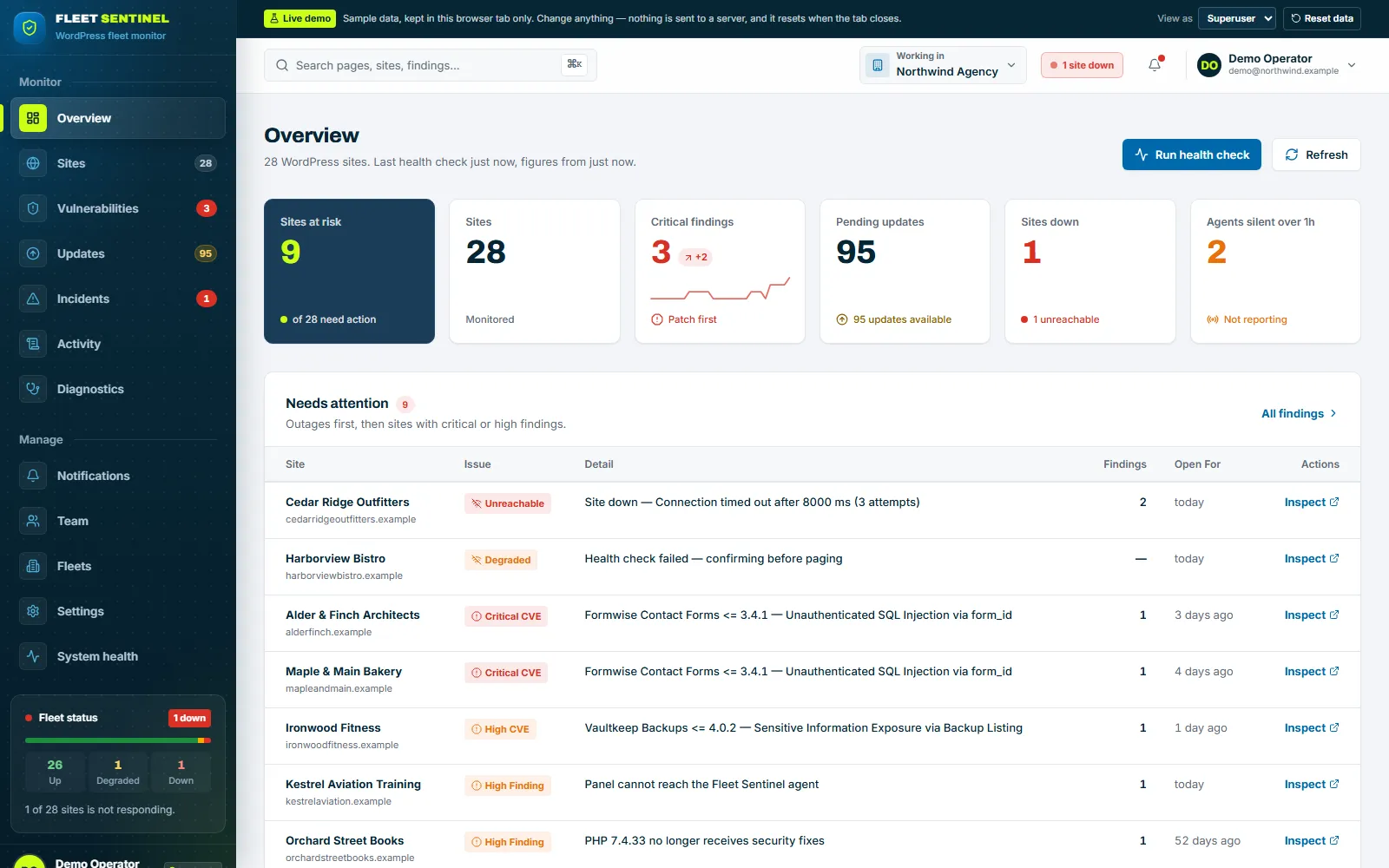Viewport: 1389px width, 868px height.
Task: Open Notifications bell icon in sidebar
Action: coord(33,476)
